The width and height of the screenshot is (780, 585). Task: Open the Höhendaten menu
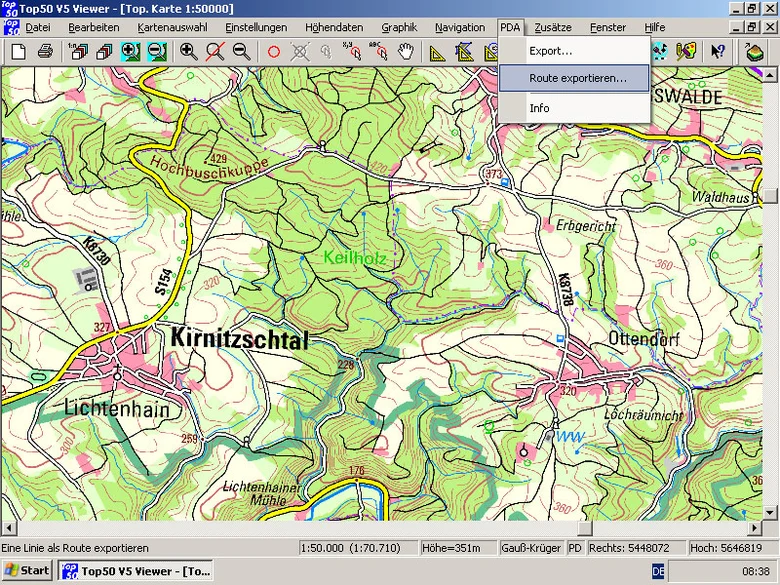[334, 27]
